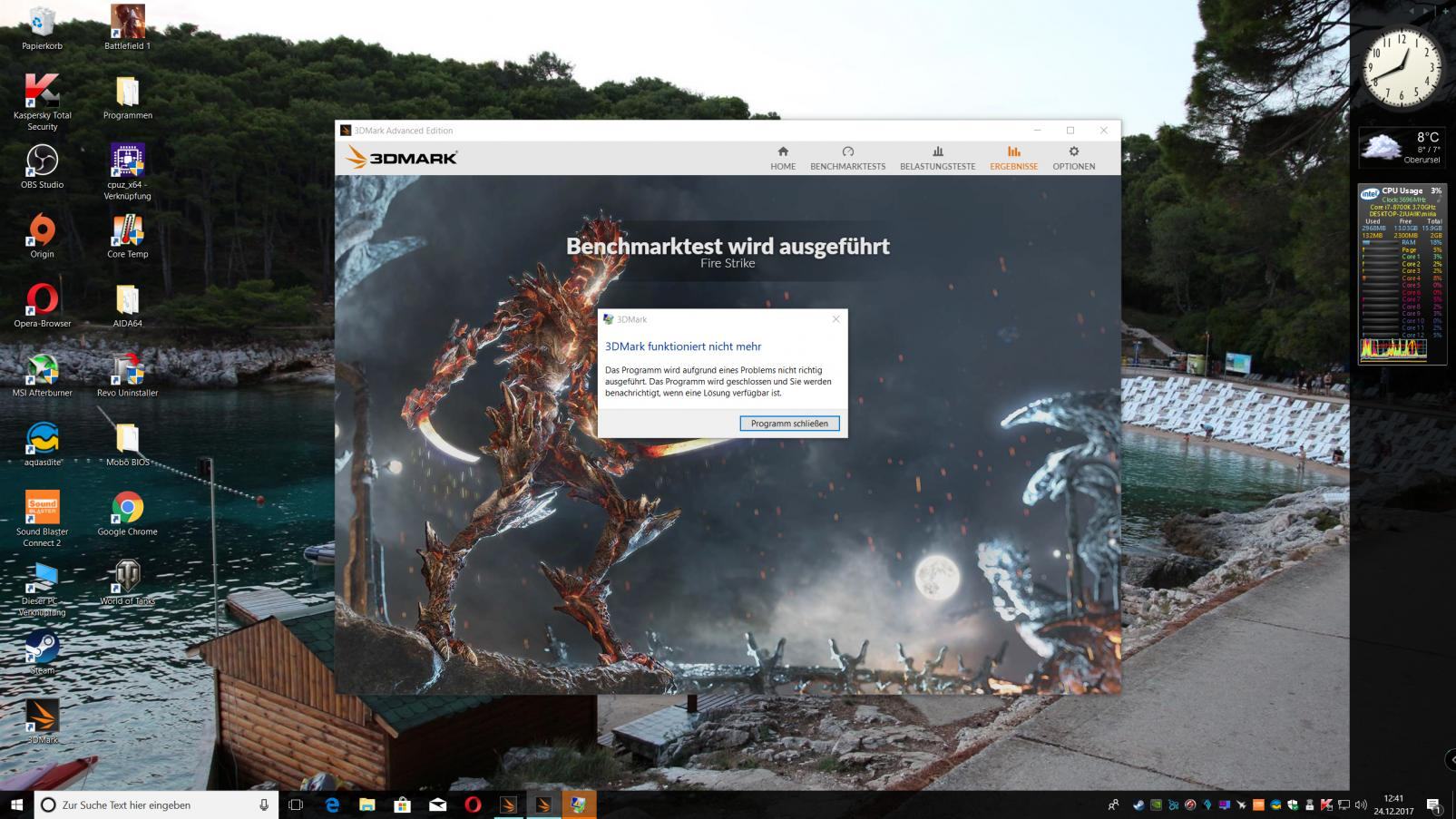This screenshot has width=1456, height=819.
Task: Launch Origin desktop shortcut
Action: [x=42, y=236]
